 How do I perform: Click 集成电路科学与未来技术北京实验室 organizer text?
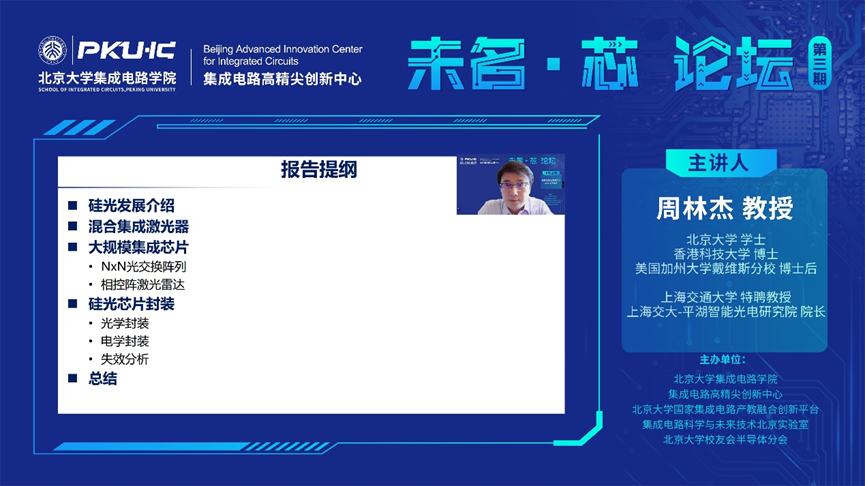click(725, 424)
